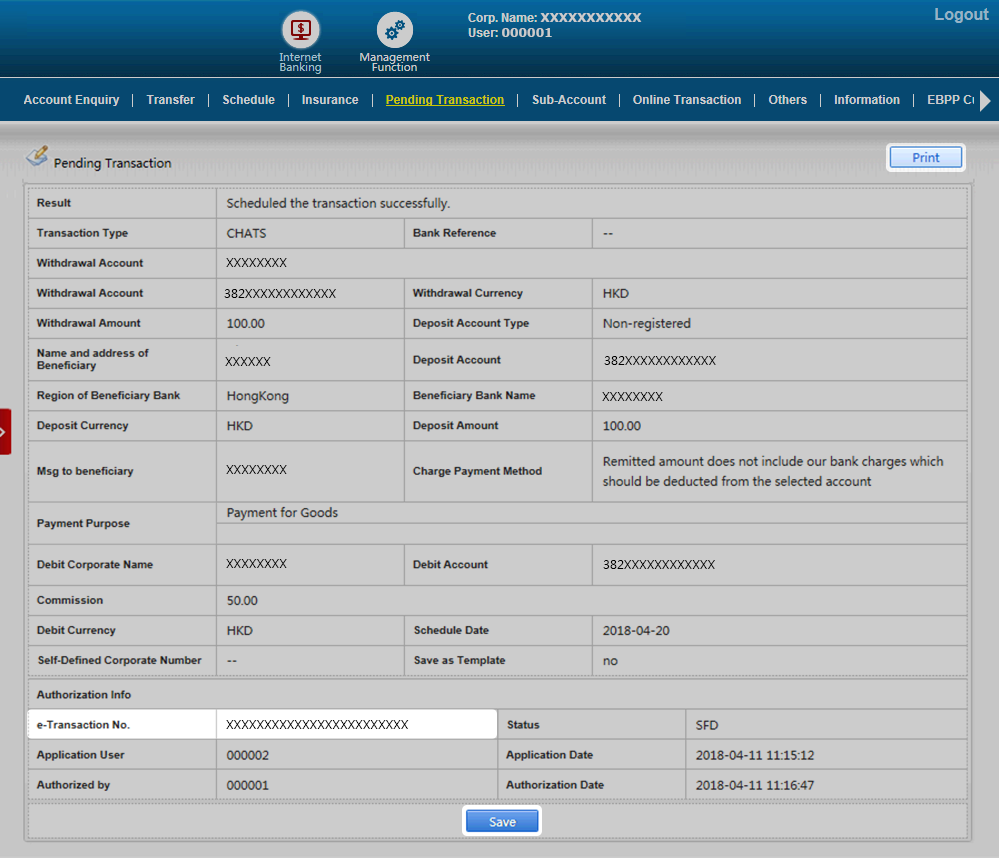Click the Pending Transaction pencil icon
This screenshot has width=999, height=858.
point(37,156)
